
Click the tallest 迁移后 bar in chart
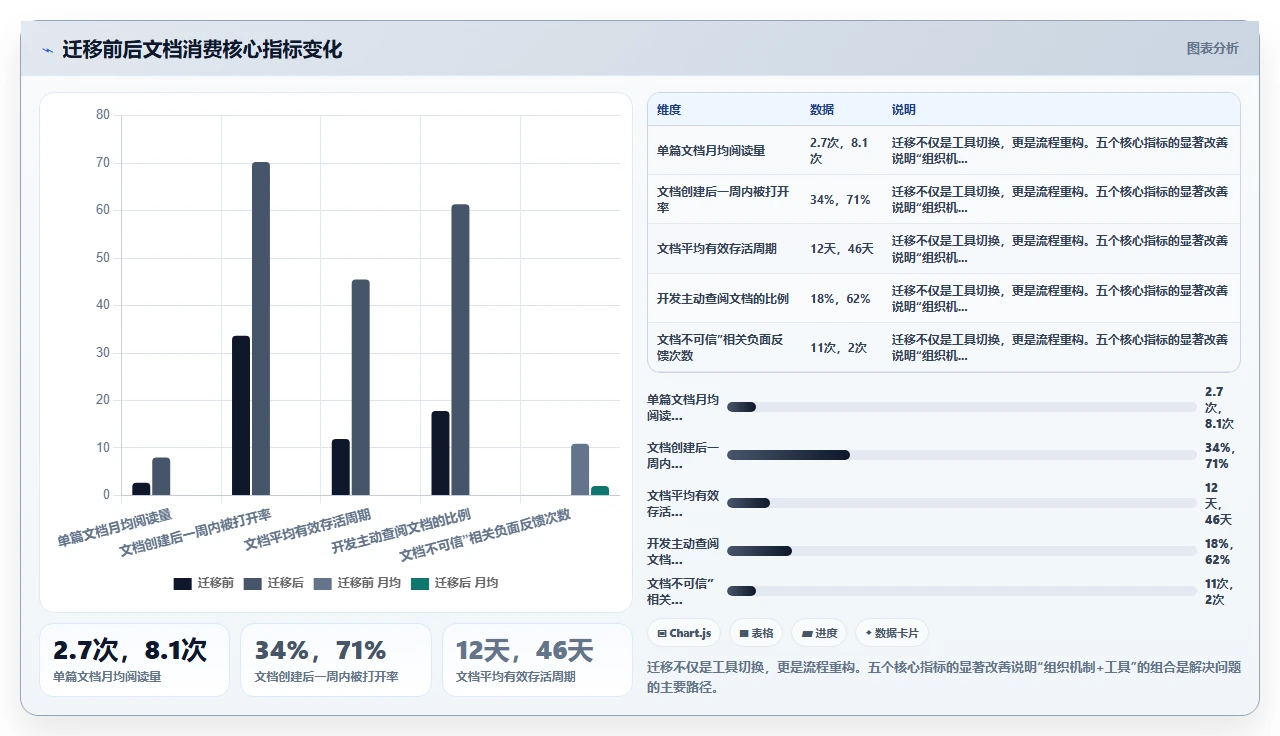click(x=261, y=328)
